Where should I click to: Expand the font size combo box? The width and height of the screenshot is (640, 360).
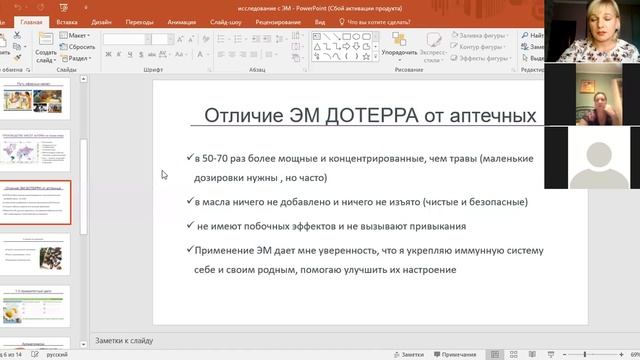point(170,39)
